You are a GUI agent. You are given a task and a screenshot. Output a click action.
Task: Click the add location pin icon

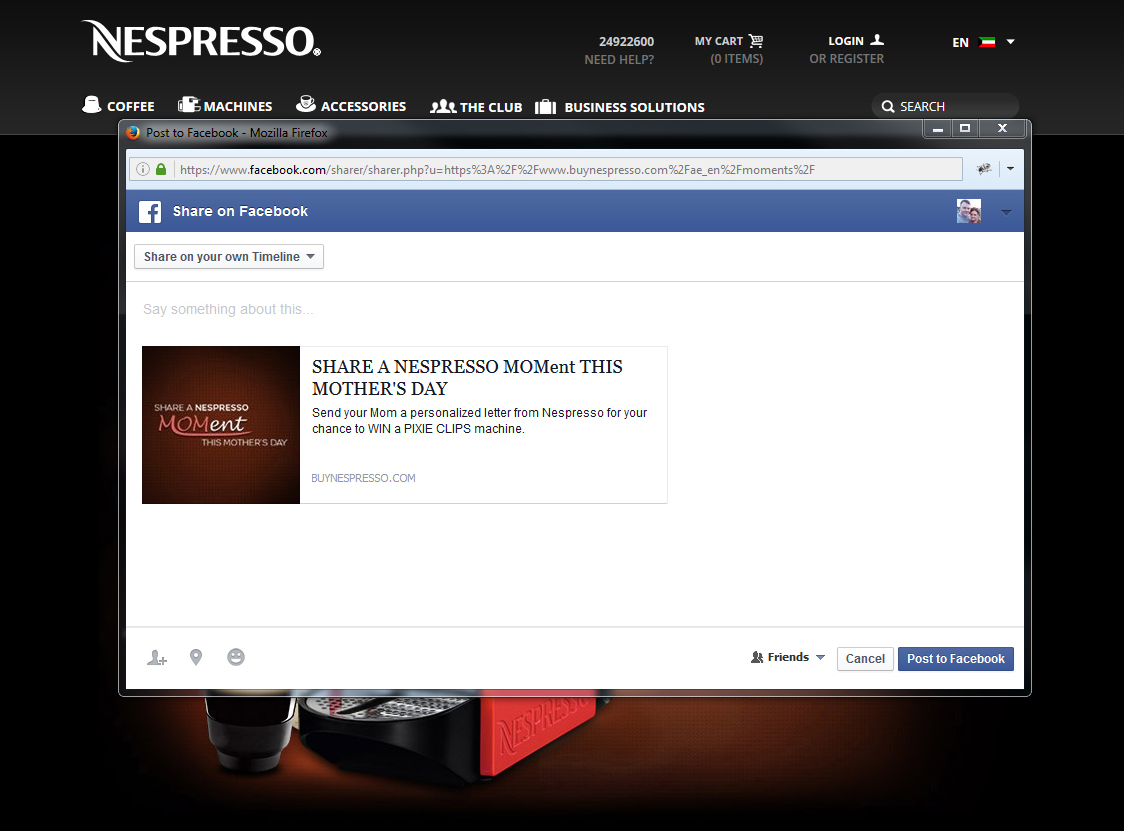196,657
